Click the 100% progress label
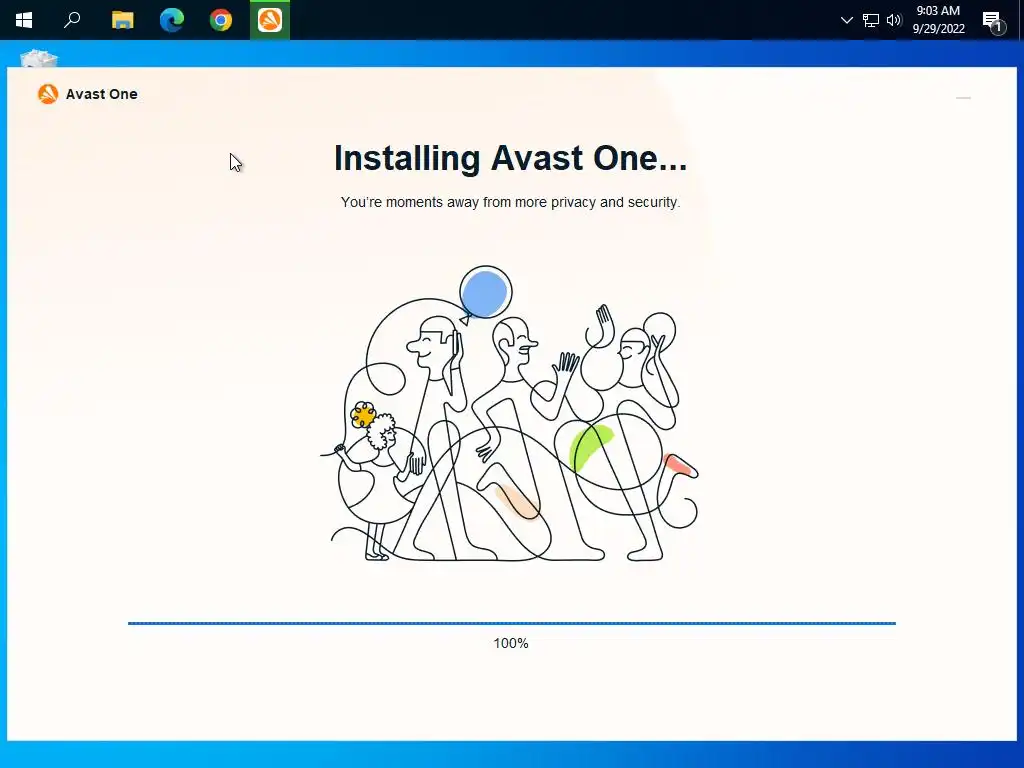The height and width of the screenshot is (768, 1024). tap(511, 643)
